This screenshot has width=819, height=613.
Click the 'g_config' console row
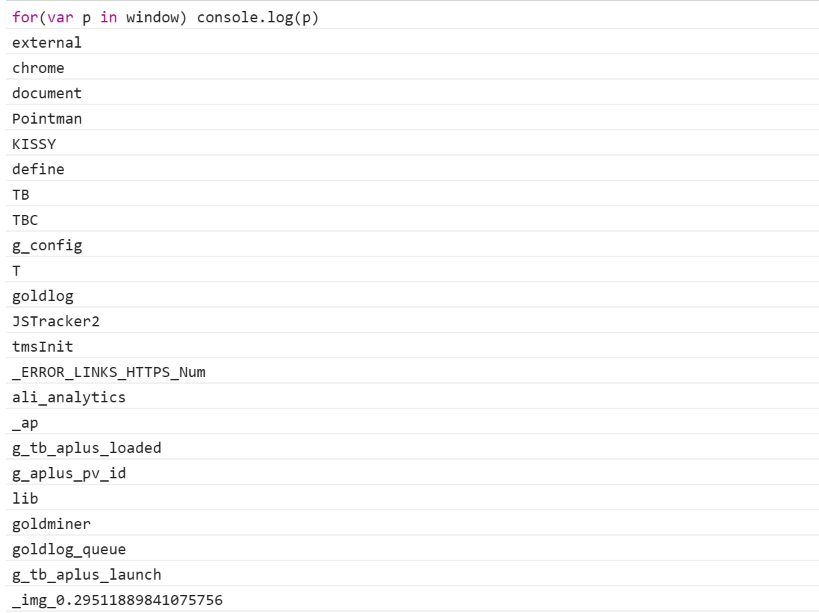(x=412, y=245)
